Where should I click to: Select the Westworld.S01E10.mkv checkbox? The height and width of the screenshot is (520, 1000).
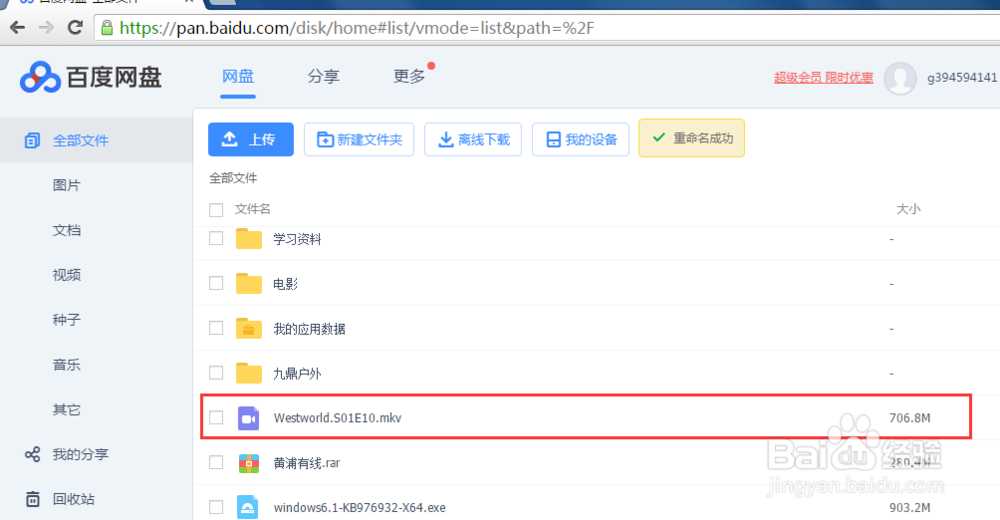[x=216, y=417]
